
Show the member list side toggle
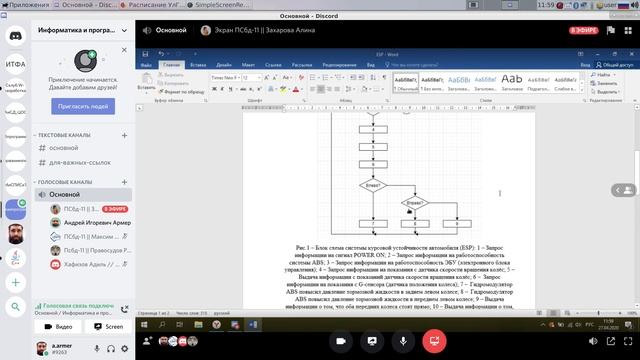624,190
